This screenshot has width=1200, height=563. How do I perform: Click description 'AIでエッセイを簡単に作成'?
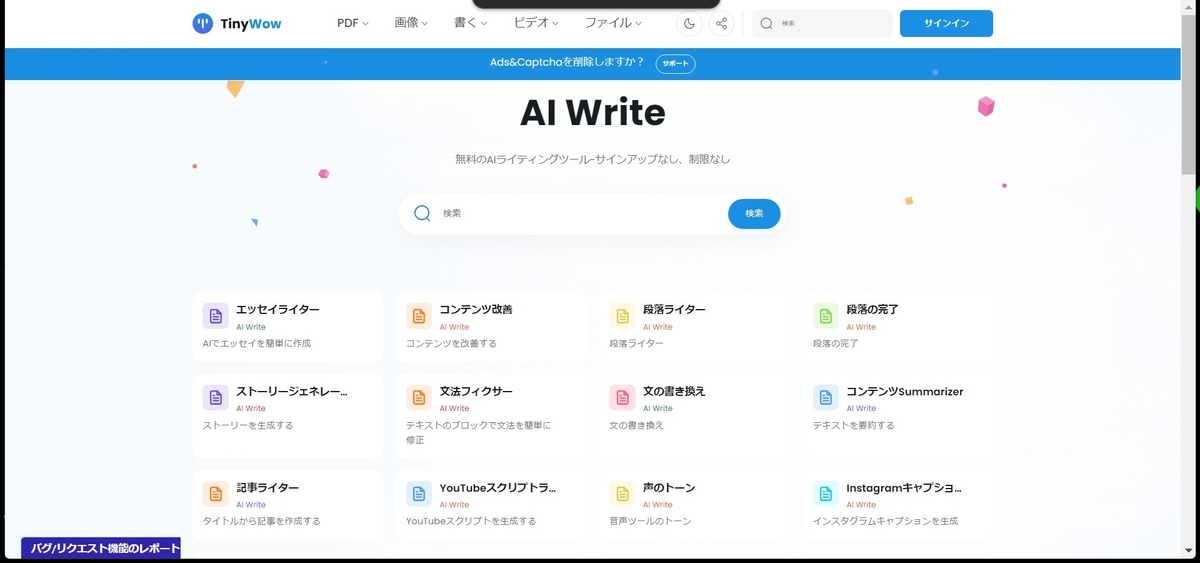point(257,343)
